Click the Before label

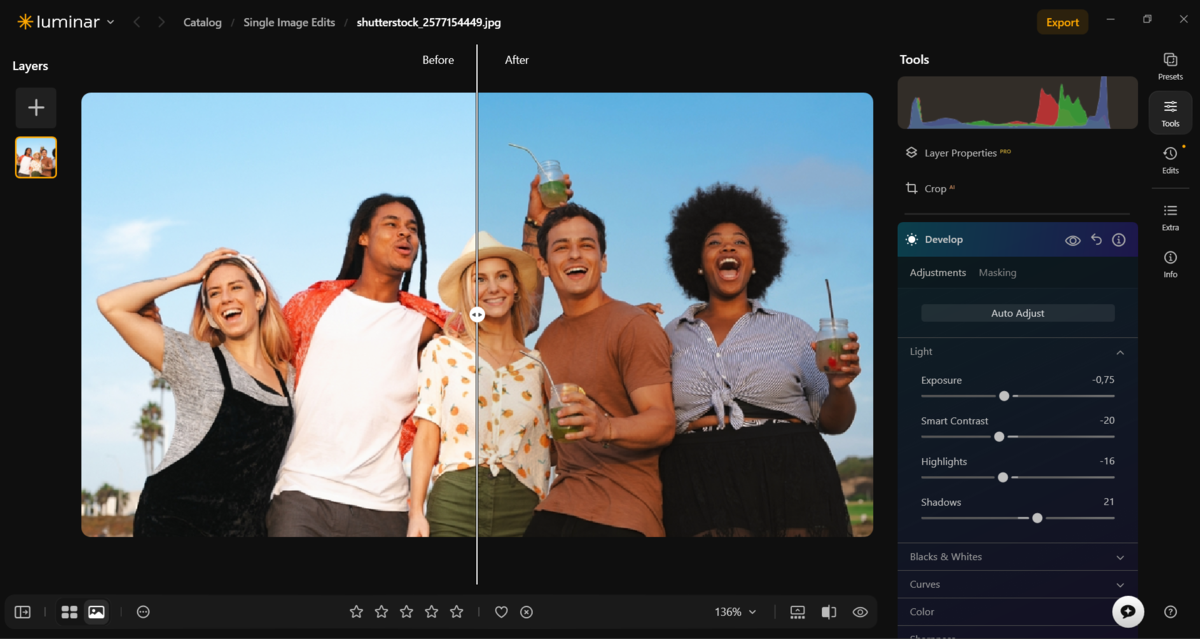[438, 60]
